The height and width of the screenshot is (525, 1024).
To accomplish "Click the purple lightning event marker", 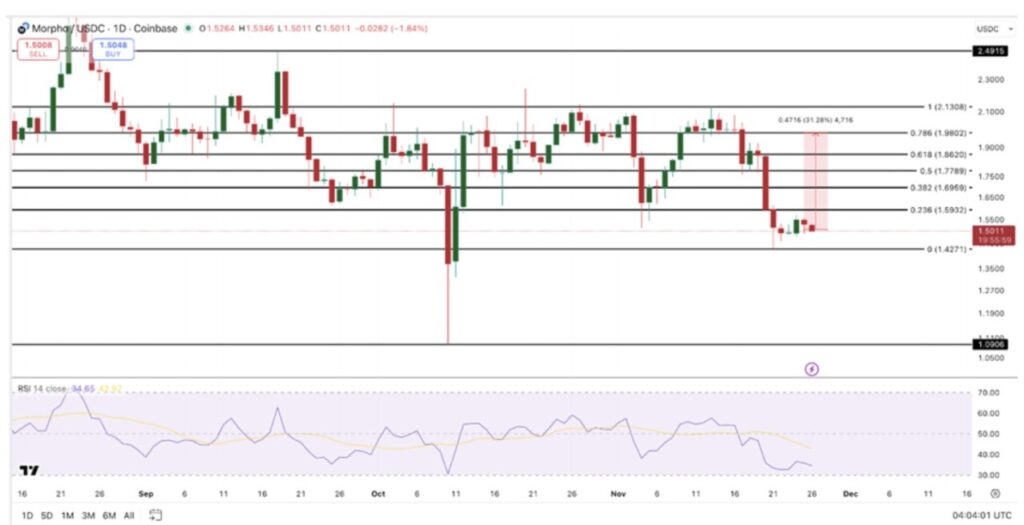I will [x=811, y=368].
